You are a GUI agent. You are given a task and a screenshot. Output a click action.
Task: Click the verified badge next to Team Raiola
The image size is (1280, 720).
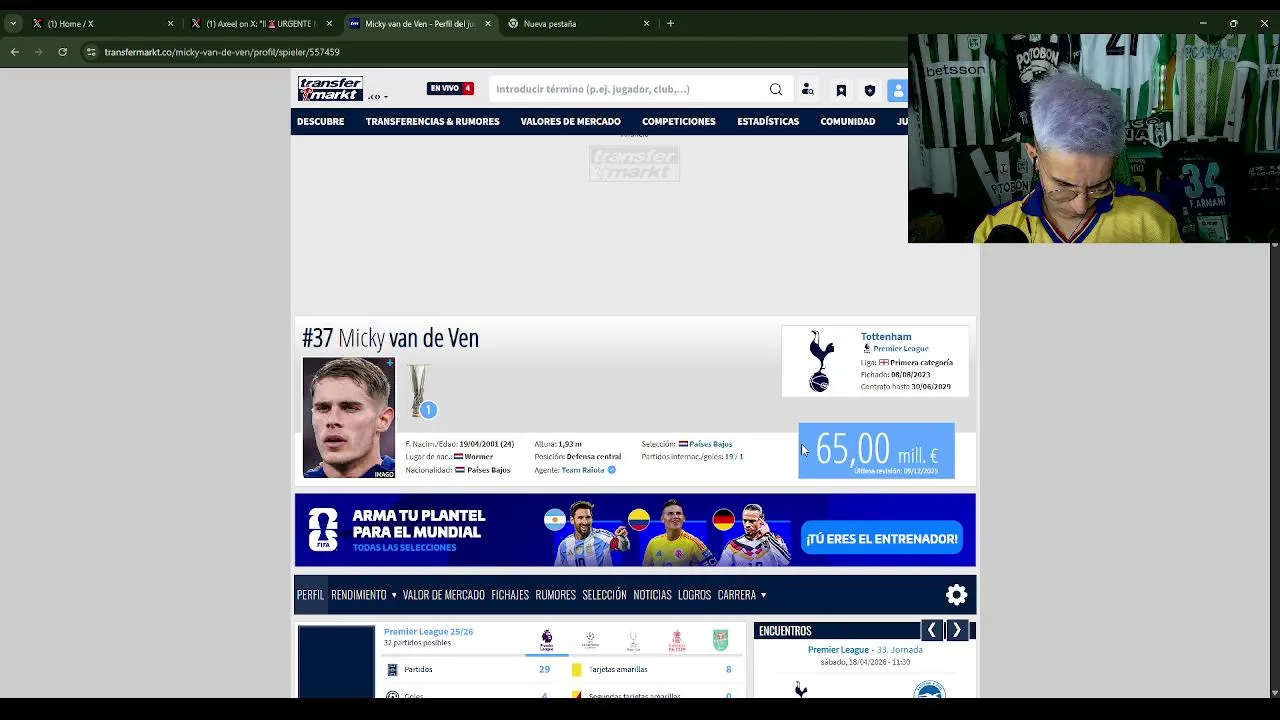point(611,470)
